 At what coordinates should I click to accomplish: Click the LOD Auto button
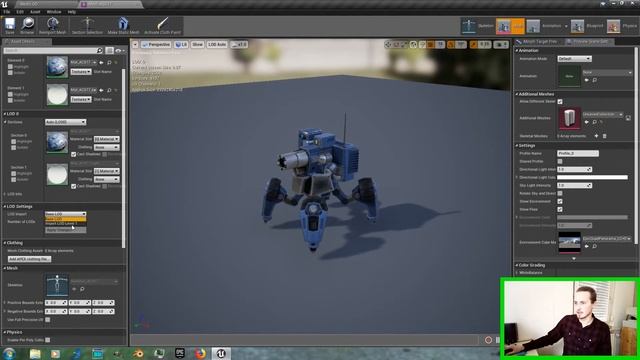tap(217, 44)
